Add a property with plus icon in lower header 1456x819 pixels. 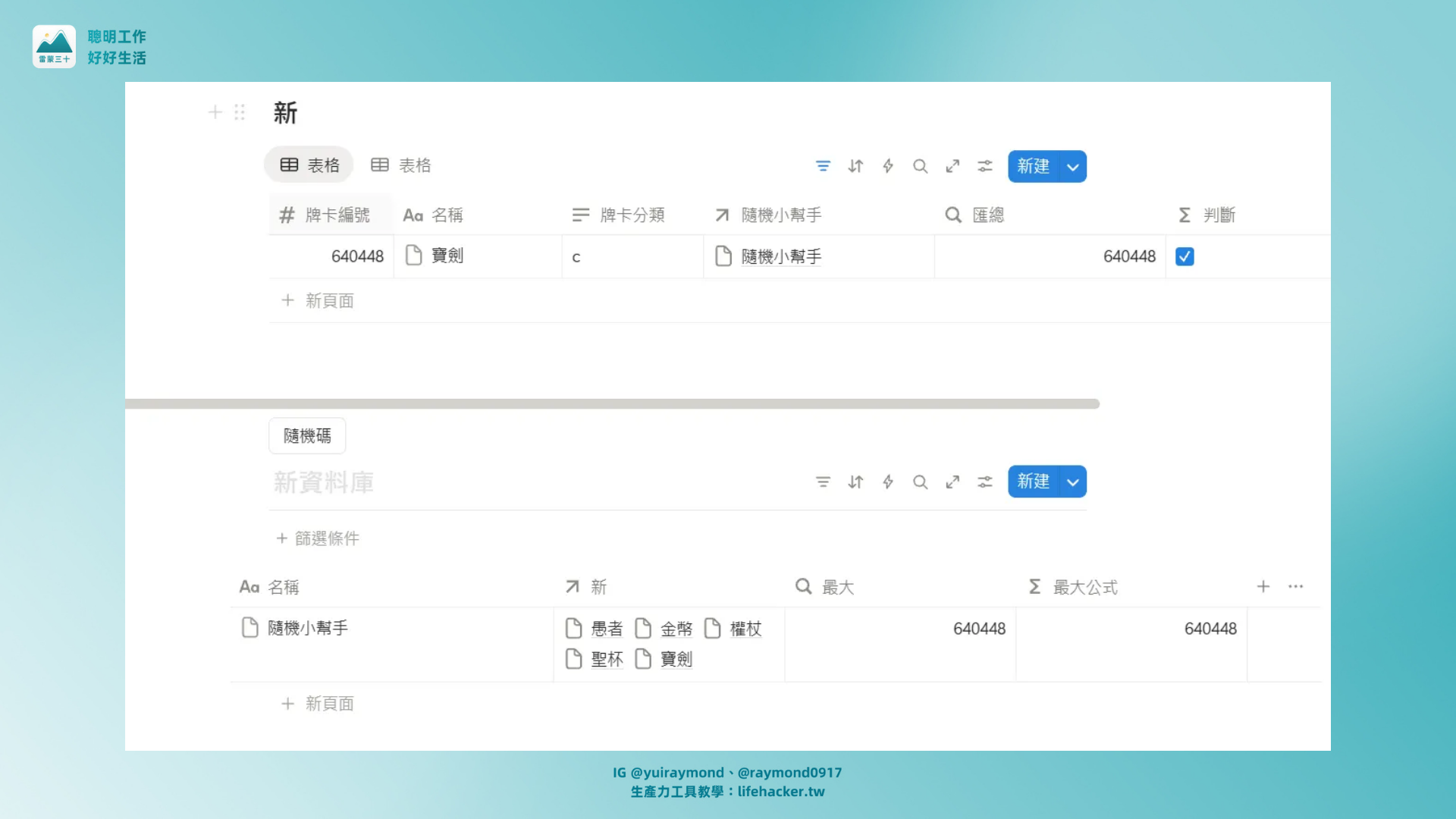pyautogui.click(x=1263, y=586)
